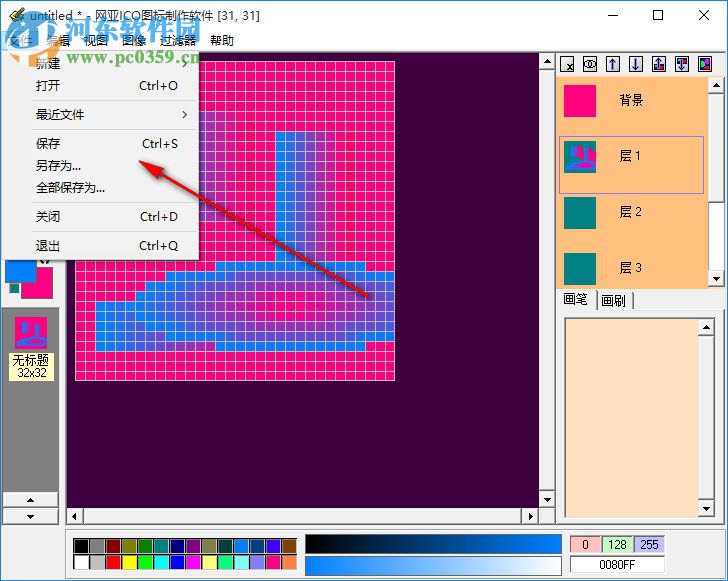Viewport: 728px width, 581px height.
Task: Click the blue value field showing 255
Action: pyautogui.click(x=649, y=544)
